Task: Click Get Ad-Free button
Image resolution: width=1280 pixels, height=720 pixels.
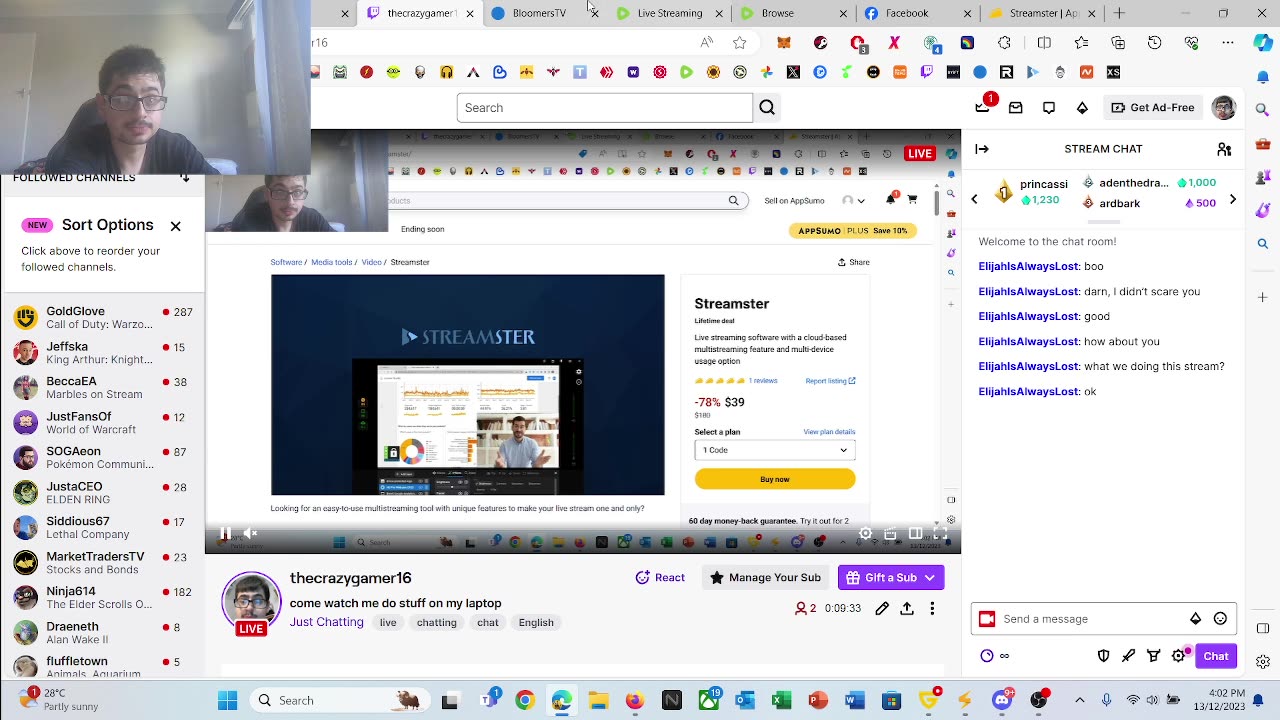Action: click(1152, 108)
